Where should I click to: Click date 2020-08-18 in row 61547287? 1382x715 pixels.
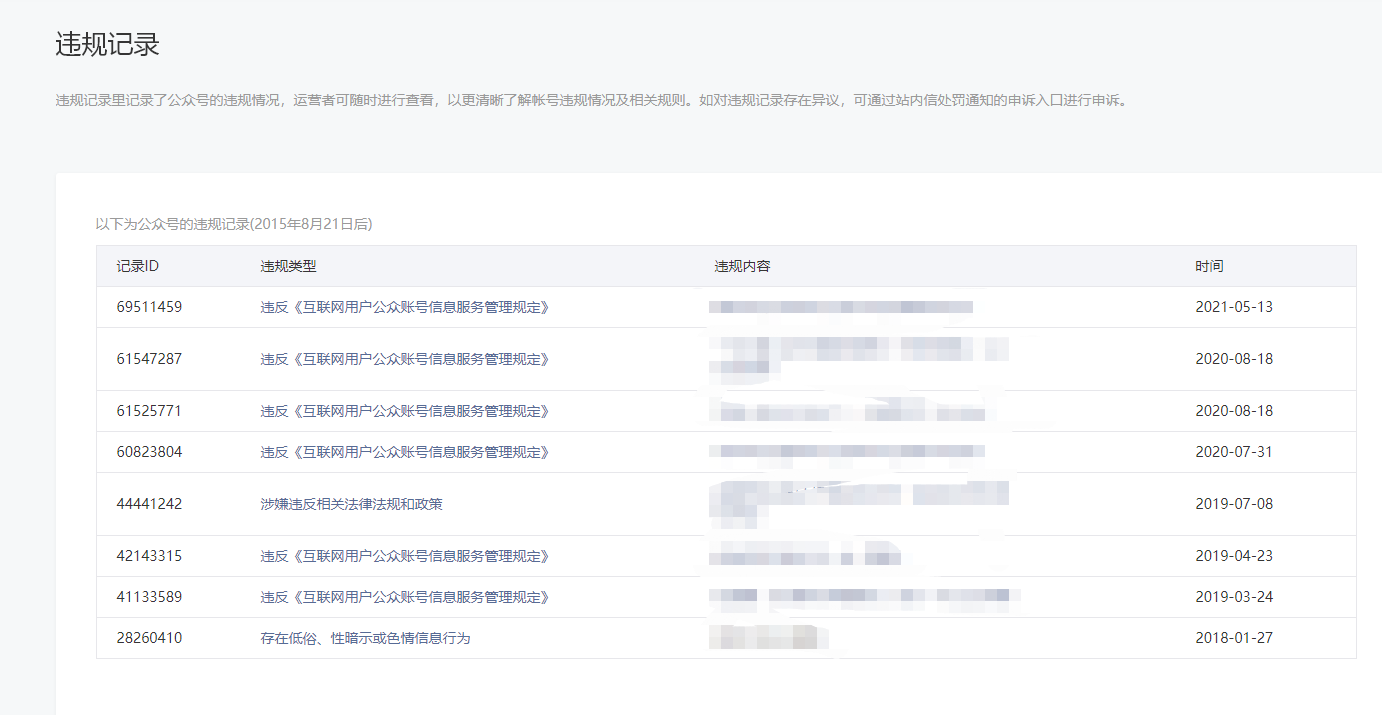1234,359
